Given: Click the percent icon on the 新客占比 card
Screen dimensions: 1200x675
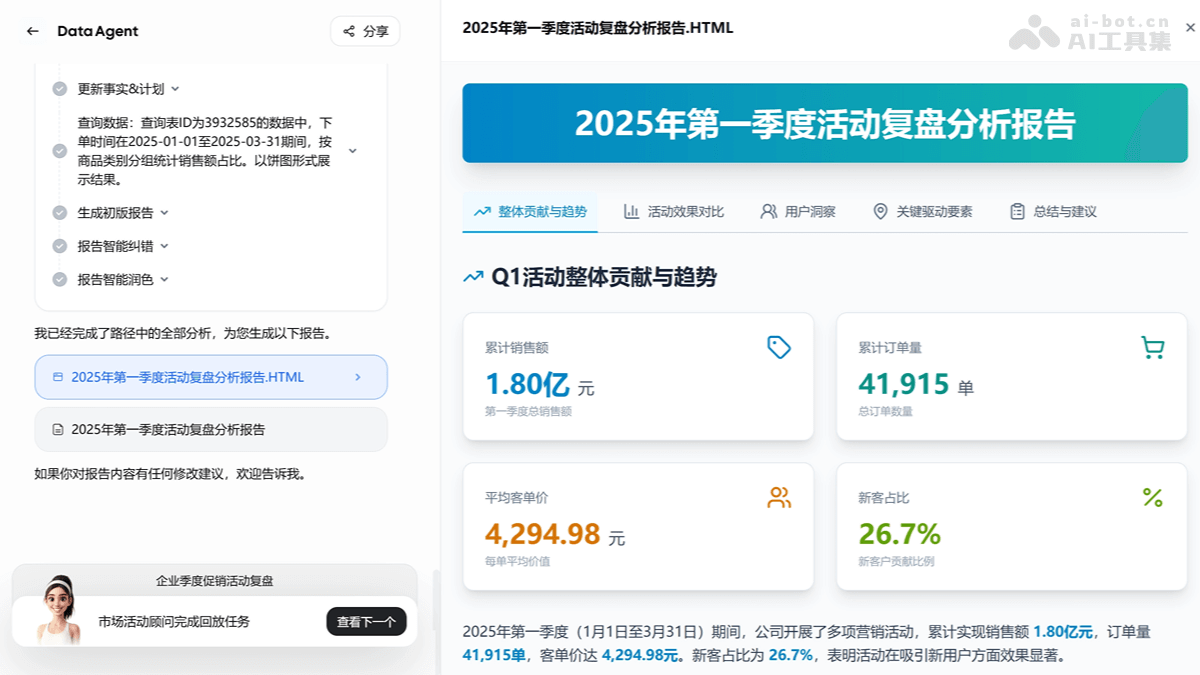Looking at the screenshot, I should pos(1153,496).
